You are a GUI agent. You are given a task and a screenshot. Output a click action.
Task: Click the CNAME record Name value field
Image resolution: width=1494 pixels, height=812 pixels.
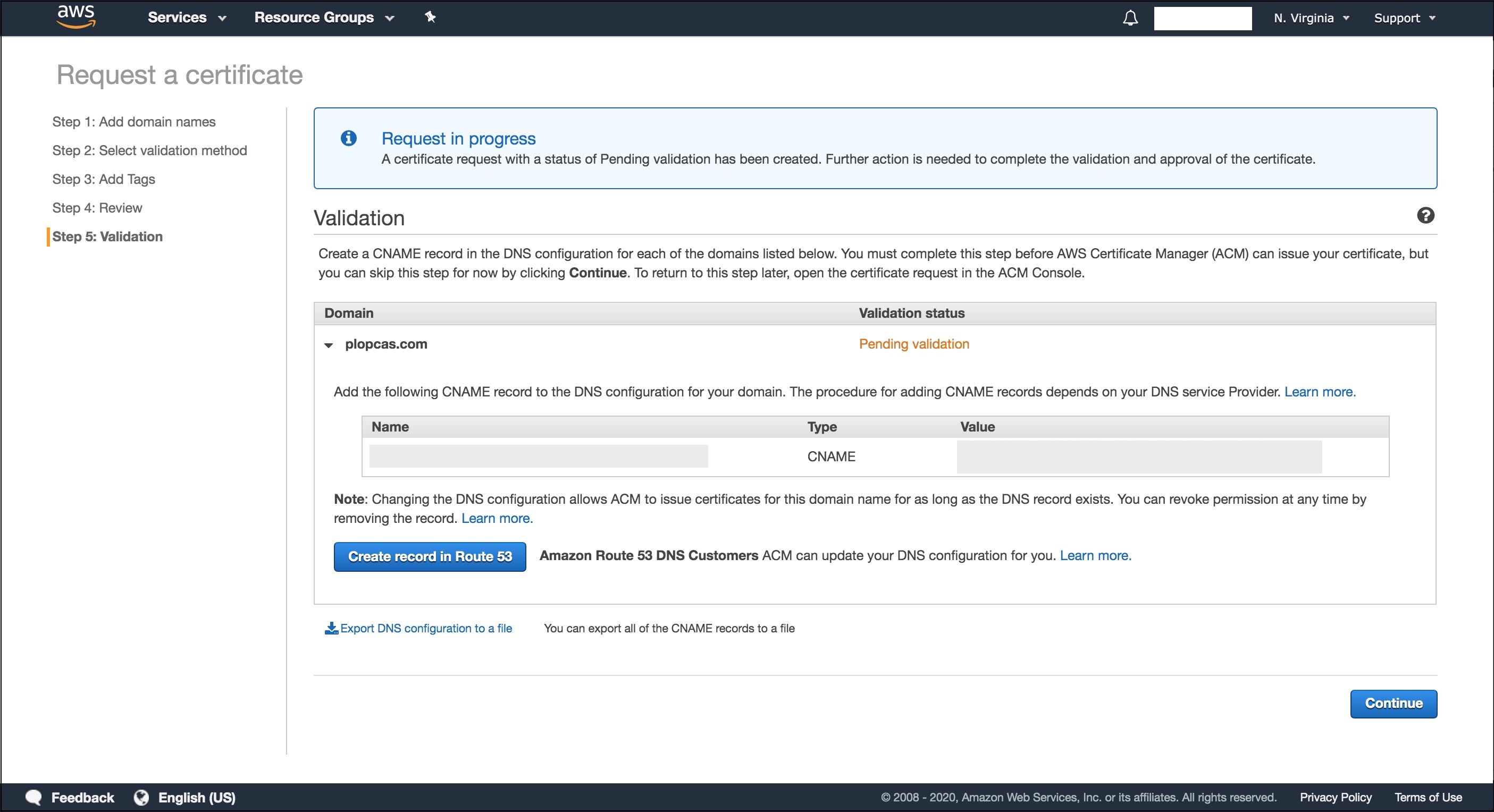pos(538,456)
